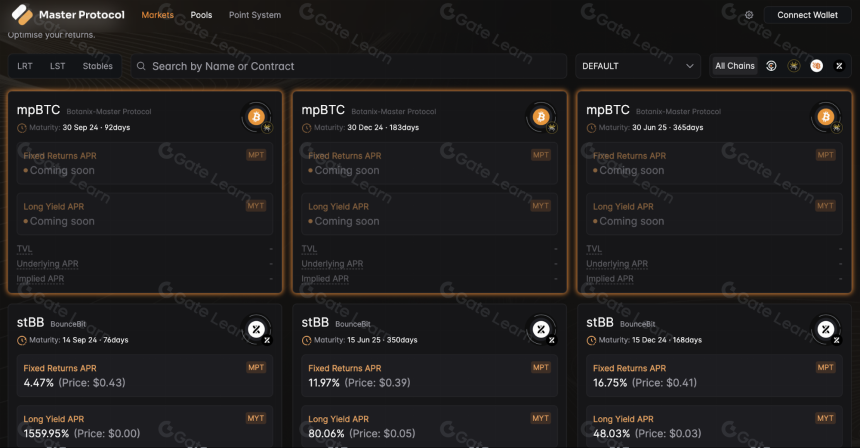
Task: Click maturity clock icon on mpBTC 92days card
Action: (x=22, y=128)
